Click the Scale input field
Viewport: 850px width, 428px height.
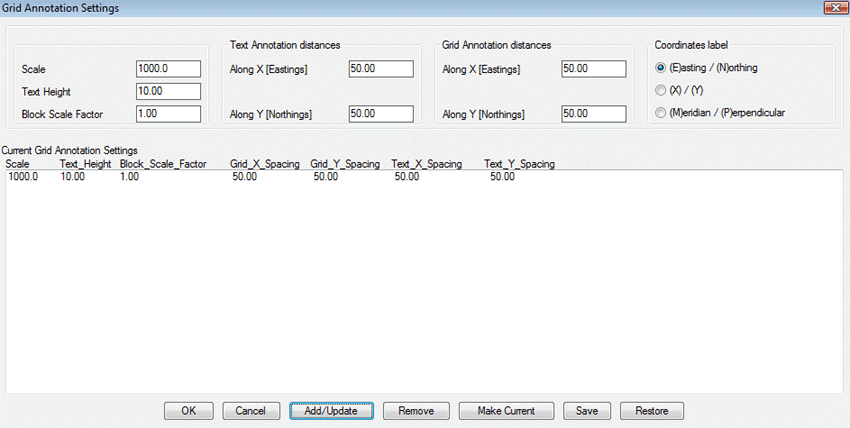(x=168, y=69)
